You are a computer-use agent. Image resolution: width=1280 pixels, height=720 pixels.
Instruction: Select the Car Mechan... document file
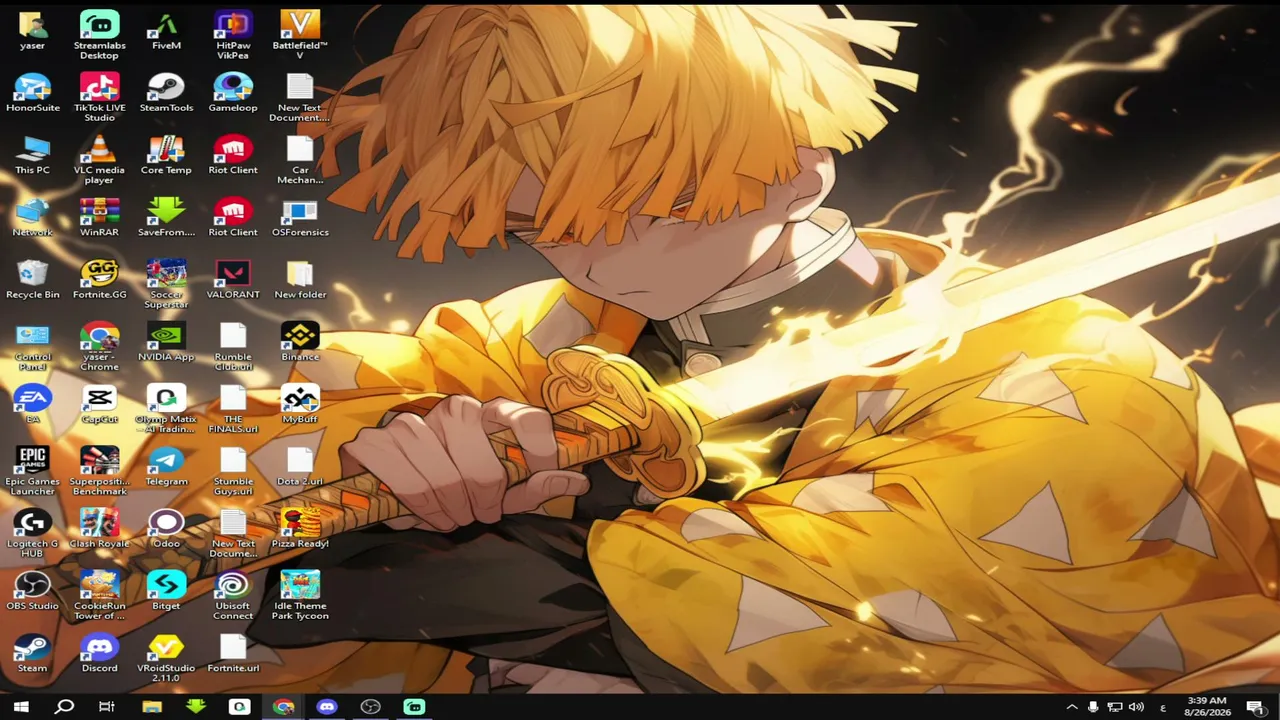tap(300, 159)
